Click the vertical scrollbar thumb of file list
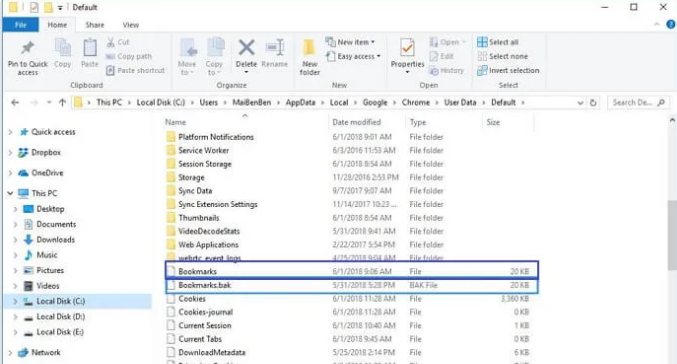Image resolution: width=677 pixels, height=364 pixels. tap(672, 235)
